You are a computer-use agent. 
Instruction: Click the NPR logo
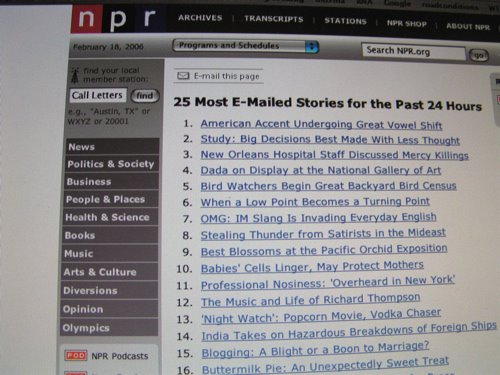[117, 18]
